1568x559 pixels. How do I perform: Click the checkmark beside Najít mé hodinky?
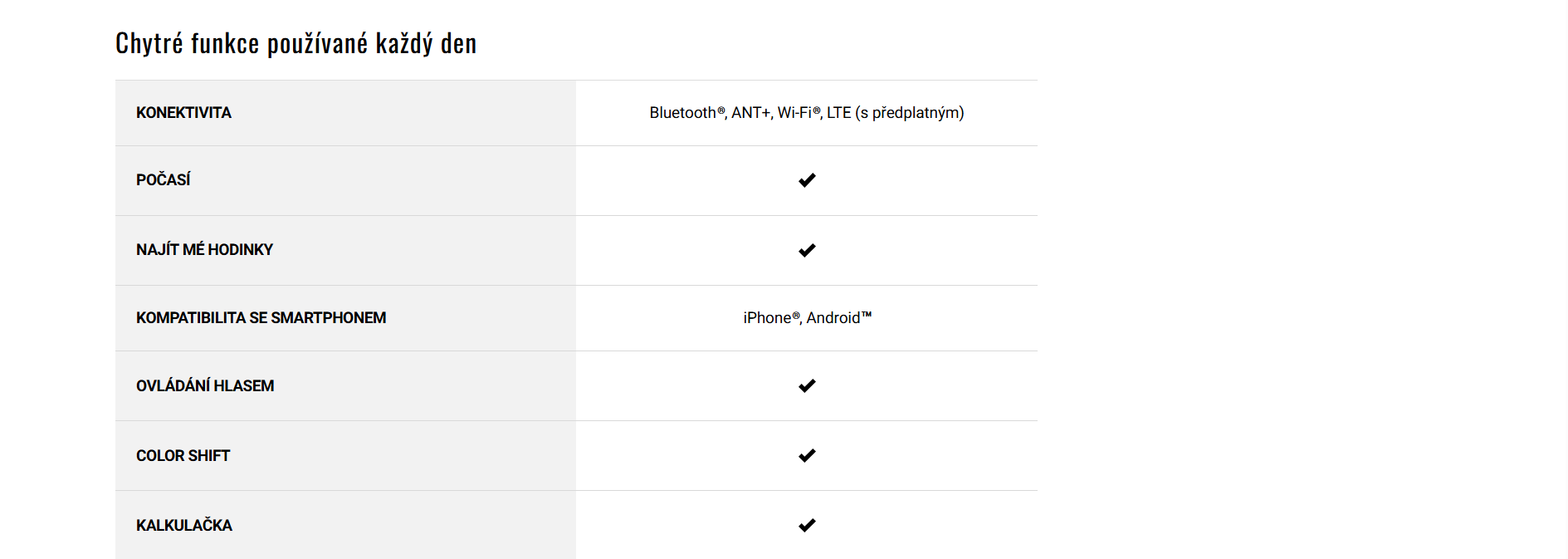(807, 250)
